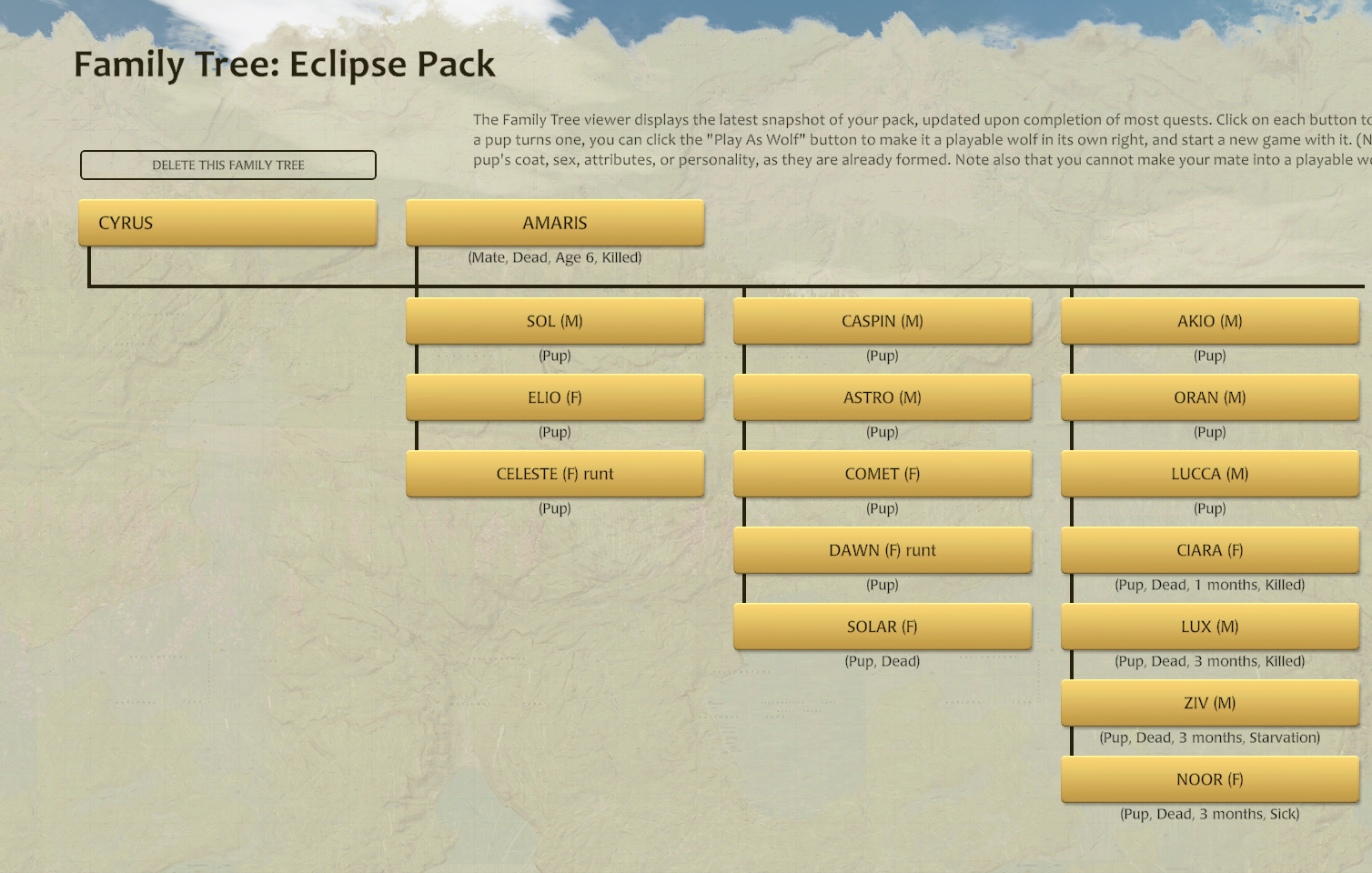This screenshot has width=1372, height=873.
Task: Click the Caspin pup button
Action: pos(882,320)
